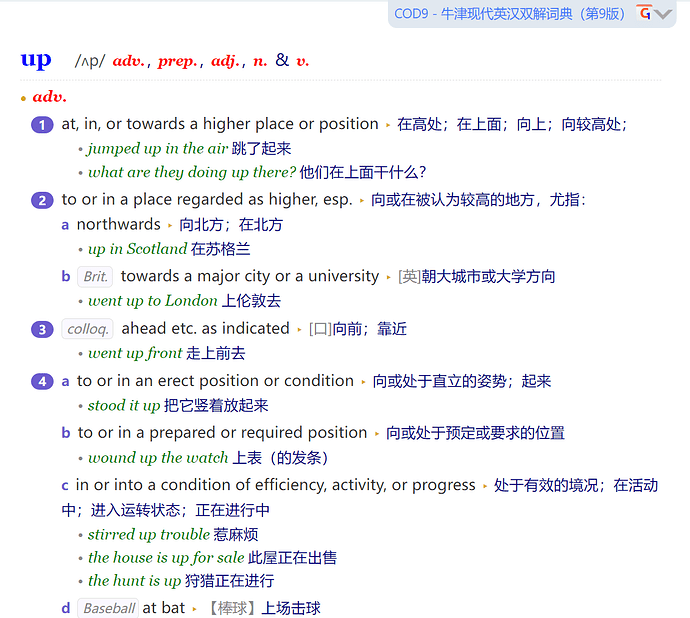690x618 pixels.
Task: Click the pronunciation /ʌp/
Action: click(x=90, y=60)
